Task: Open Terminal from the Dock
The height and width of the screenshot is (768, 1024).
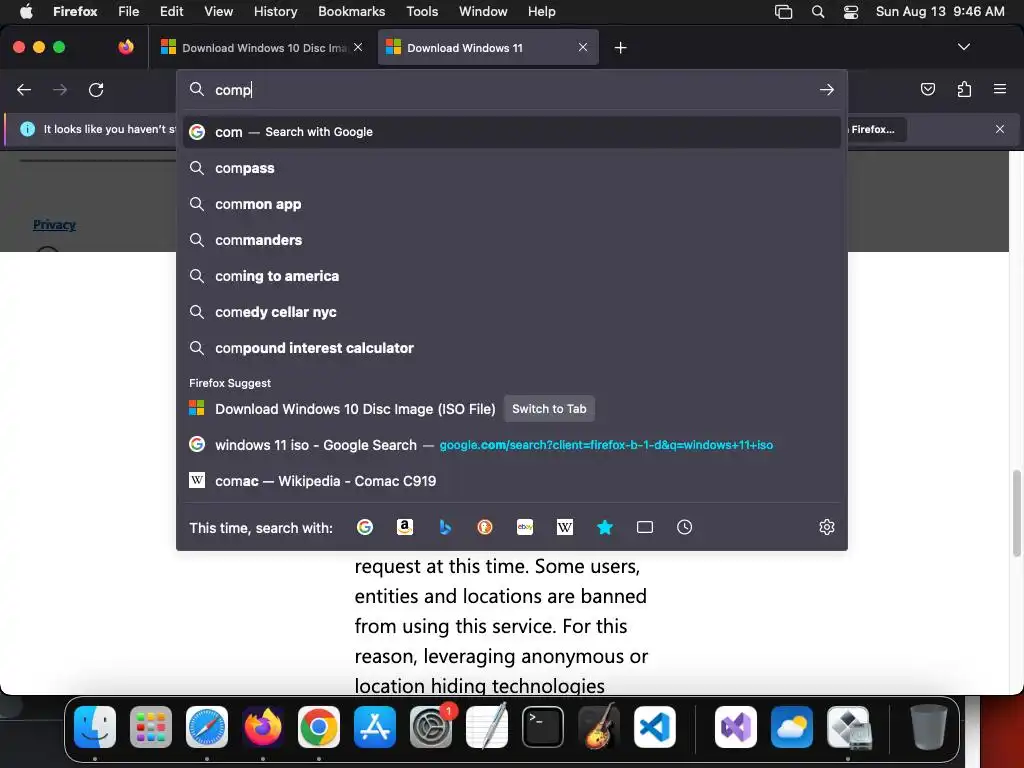Action: pos(543,726)
